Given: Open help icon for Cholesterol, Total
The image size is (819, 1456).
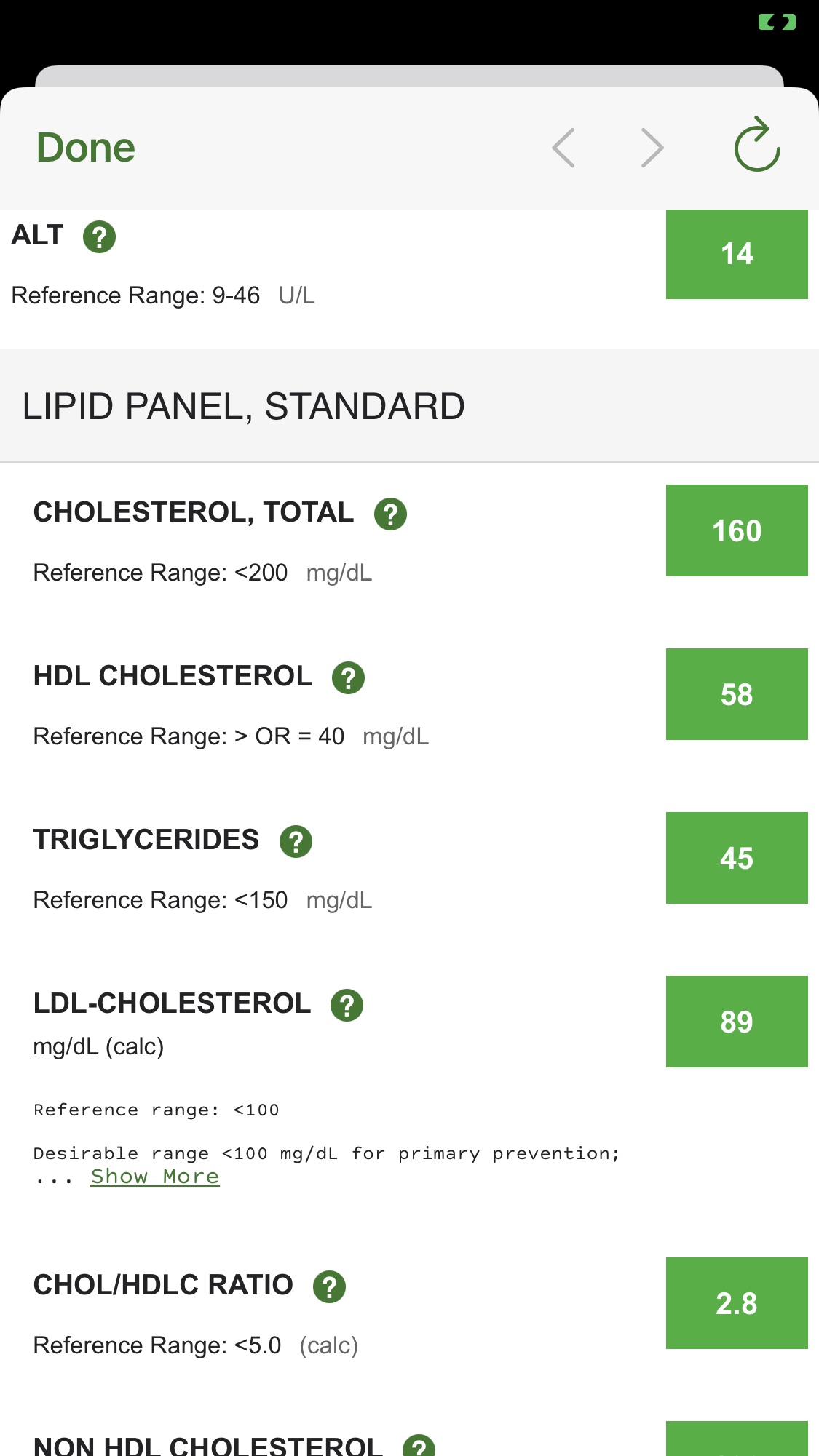Looking at the screenshot, I should pyautogui.click(x=390, y=514).
